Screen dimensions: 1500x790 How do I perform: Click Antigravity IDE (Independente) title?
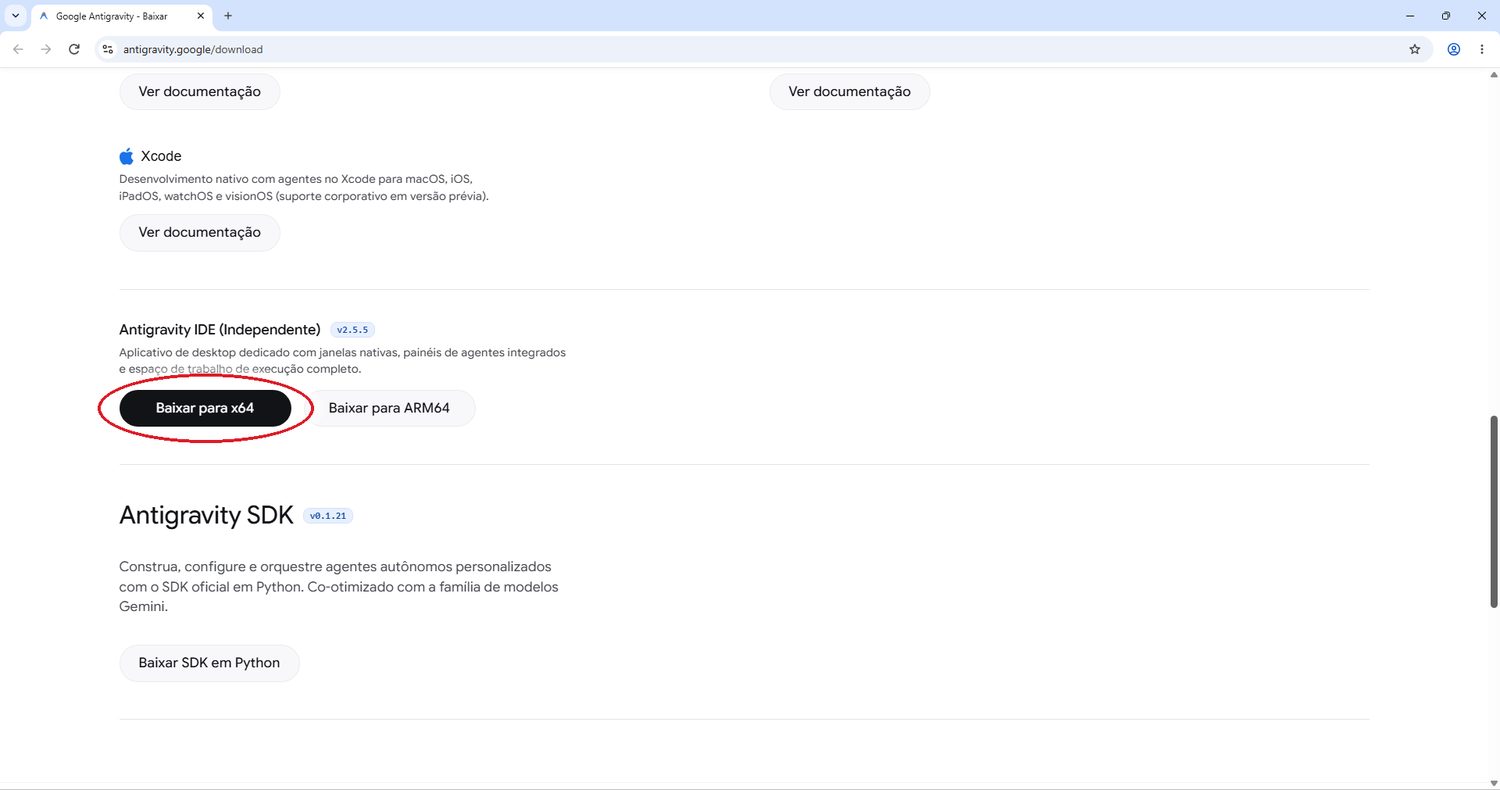(220, 329)
